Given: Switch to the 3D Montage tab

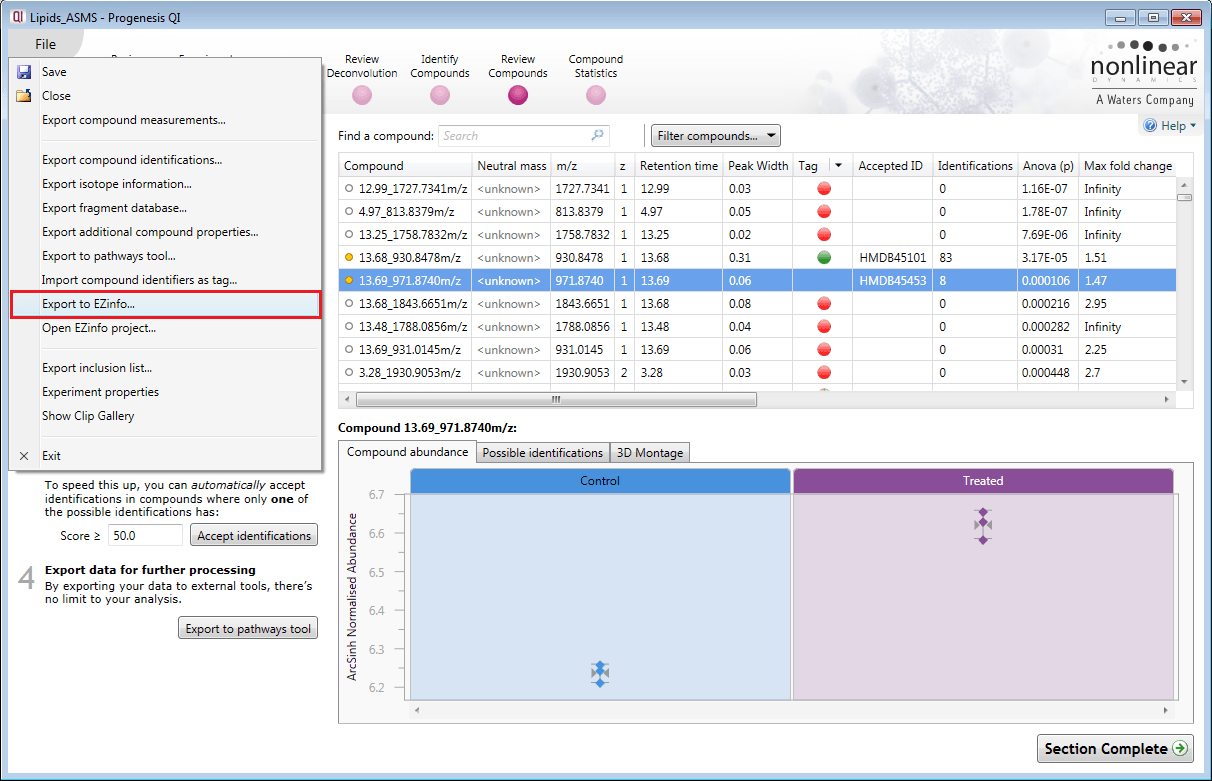Looking at the screenshot, I should [650, 453].
